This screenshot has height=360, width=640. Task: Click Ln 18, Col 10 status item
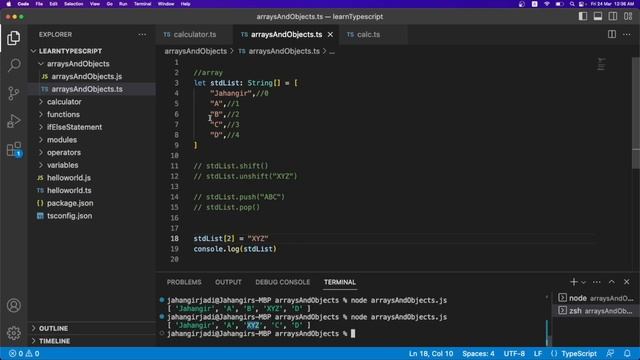point(431,353)
